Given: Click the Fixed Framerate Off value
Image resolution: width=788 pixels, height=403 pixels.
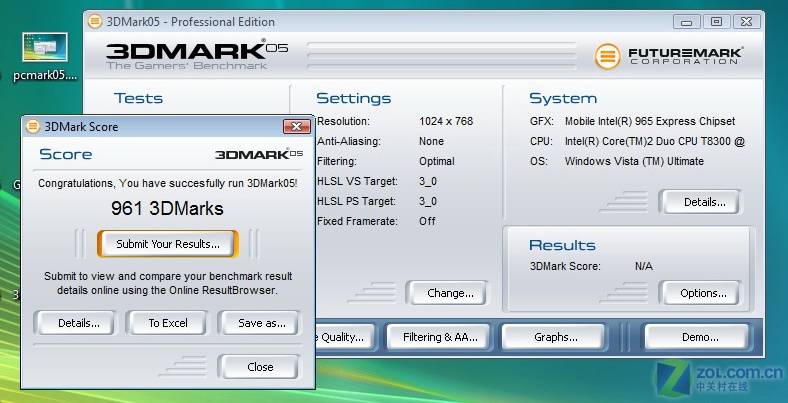Looking at the screenshot, I should [427, 221].
